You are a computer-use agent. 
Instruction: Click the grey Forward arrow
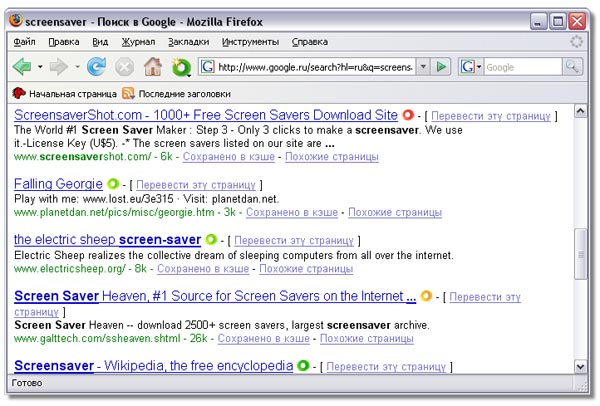(59, 67)
